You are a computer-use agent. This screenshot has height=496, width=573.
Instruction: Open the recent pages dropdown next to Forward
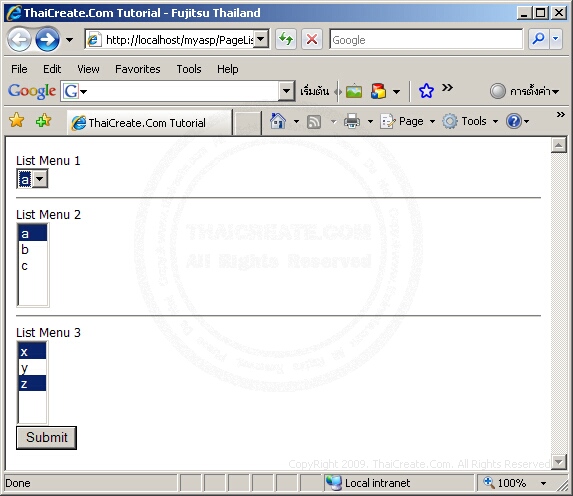coord(69,39)
